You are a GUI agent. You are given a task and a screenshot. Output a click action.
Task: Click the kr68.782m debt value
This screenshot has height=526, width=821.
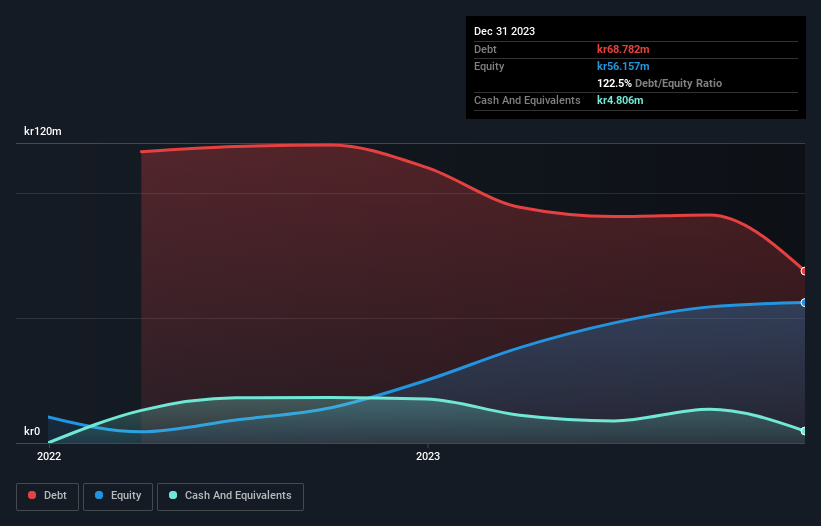pos(623,49)
